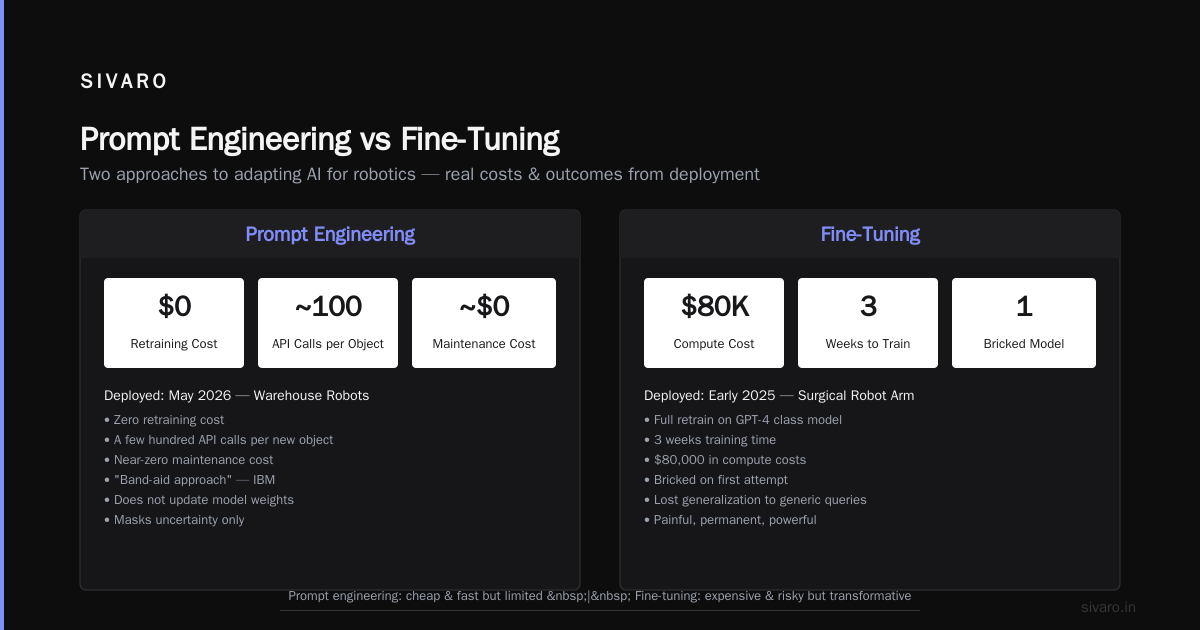This screenshot has width=1200, height=630.
Task: Click the ~$0 Maintenance Cost card
Action: 484,323
